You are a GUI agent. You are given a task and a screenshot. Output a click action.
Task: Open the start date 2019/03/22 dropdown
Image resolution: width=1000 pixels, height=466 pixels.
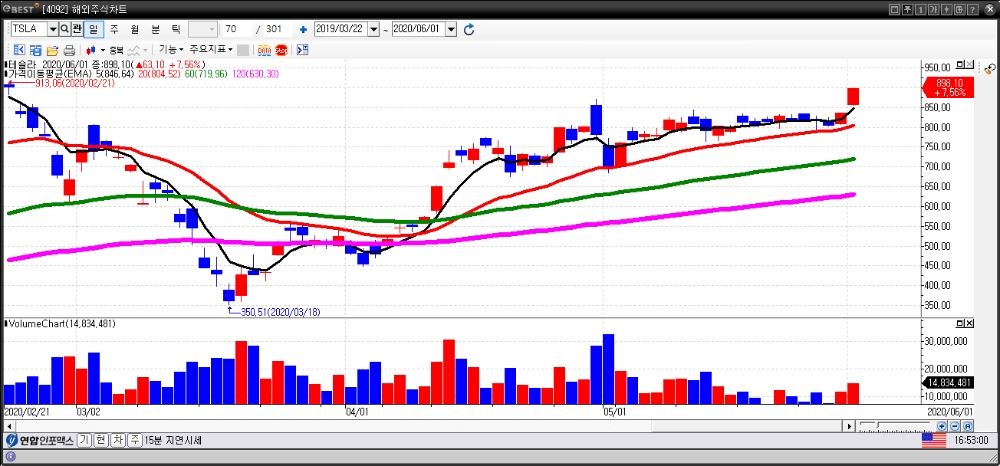[x=374, y=30]
